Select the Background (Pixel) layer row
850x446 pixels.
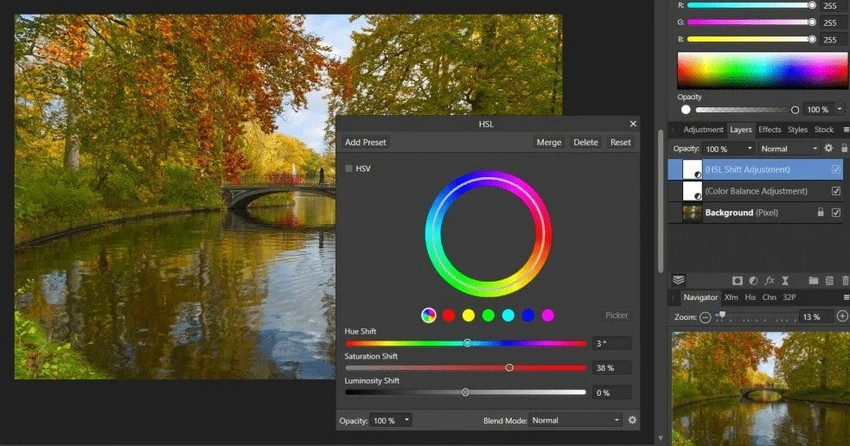coord(756,212)
